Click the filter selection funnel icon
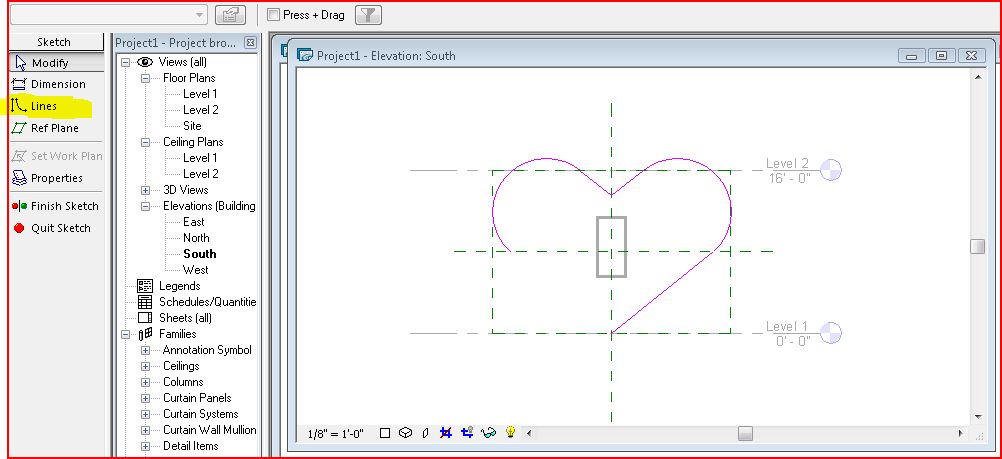The image size is (1002, 459). point(368,15)
